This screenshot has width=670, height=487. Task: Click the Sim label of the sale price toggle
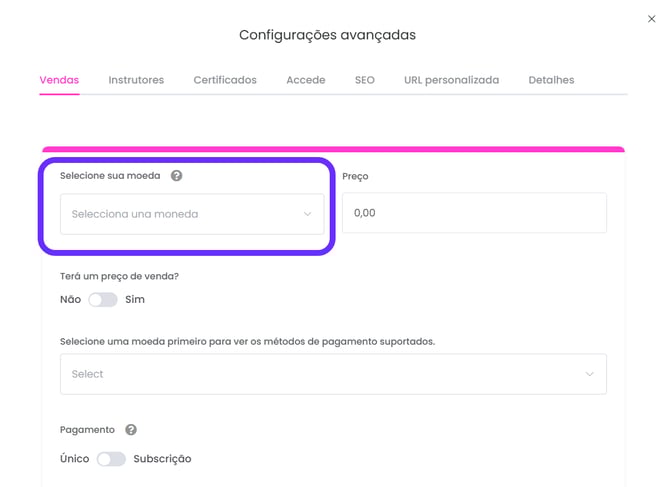135,299
